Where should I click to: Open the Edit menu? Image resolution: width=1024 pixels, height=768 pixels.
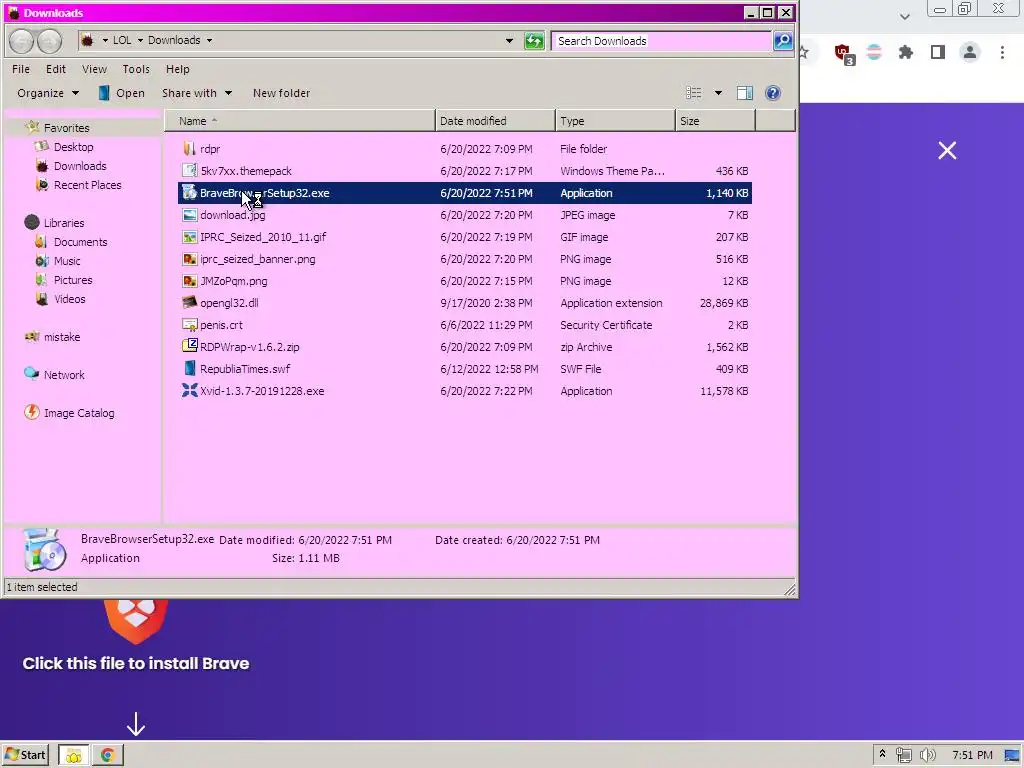pyautogui.click(x=56, y=69)
